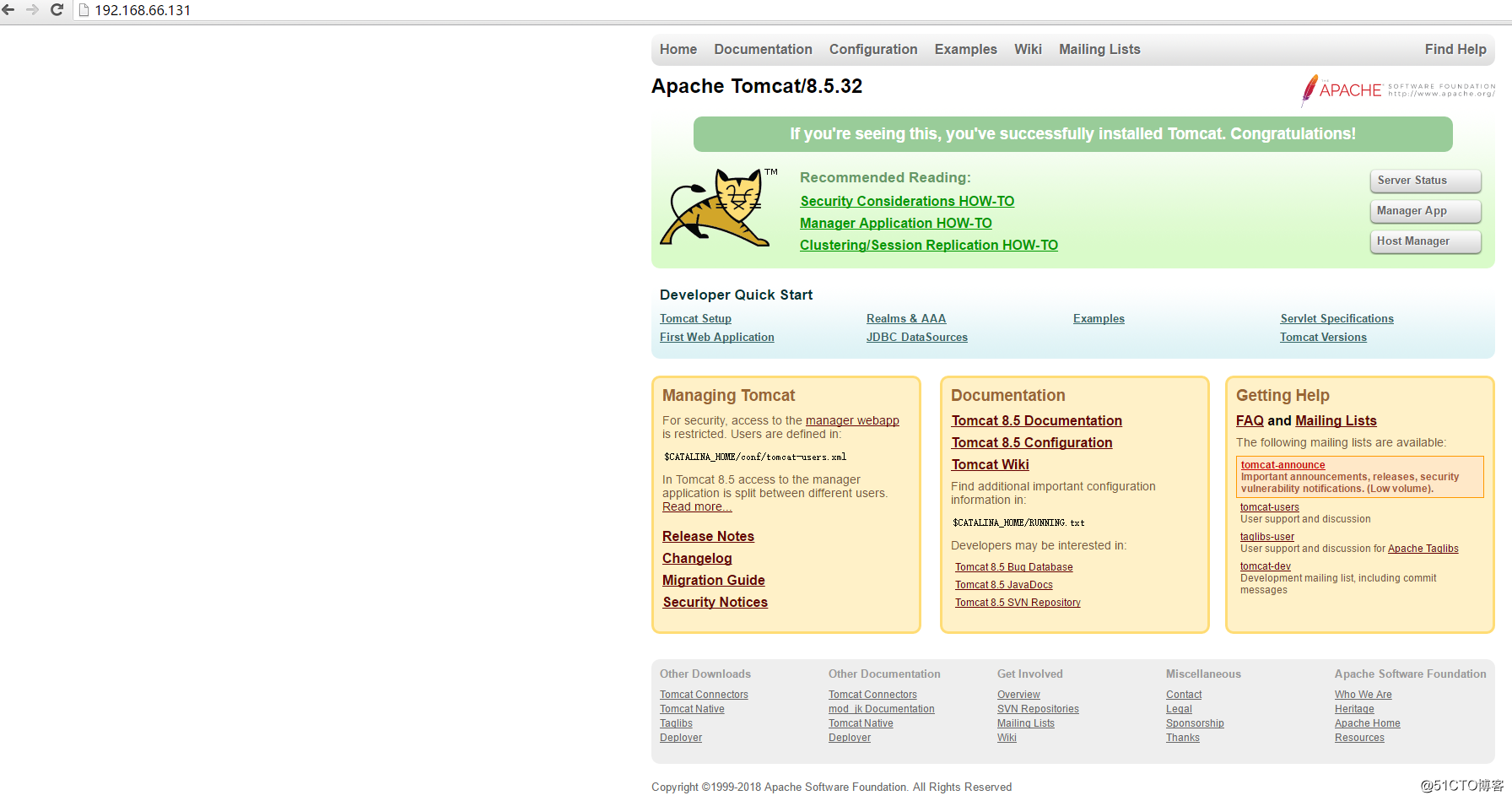Open the Release Notes link

[x=708, y=536]
